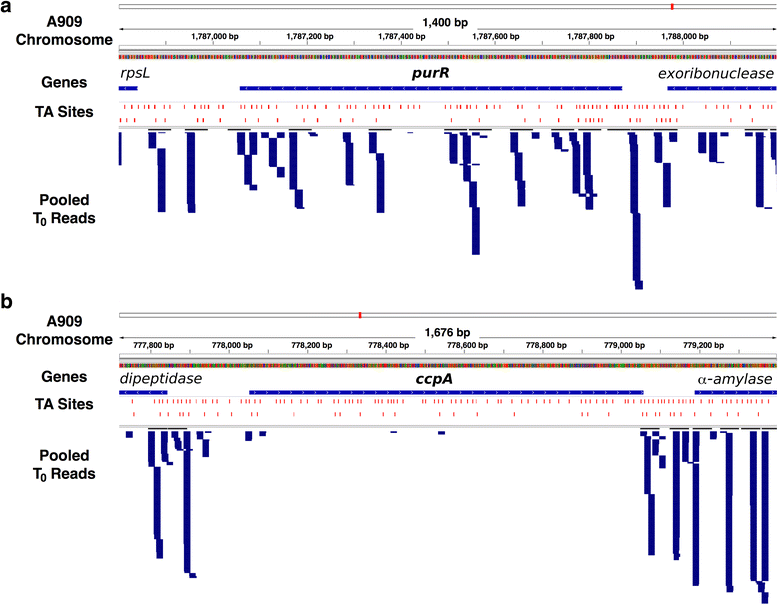Click the A909 Chromosome label in panel a

(x=63, y=29)
